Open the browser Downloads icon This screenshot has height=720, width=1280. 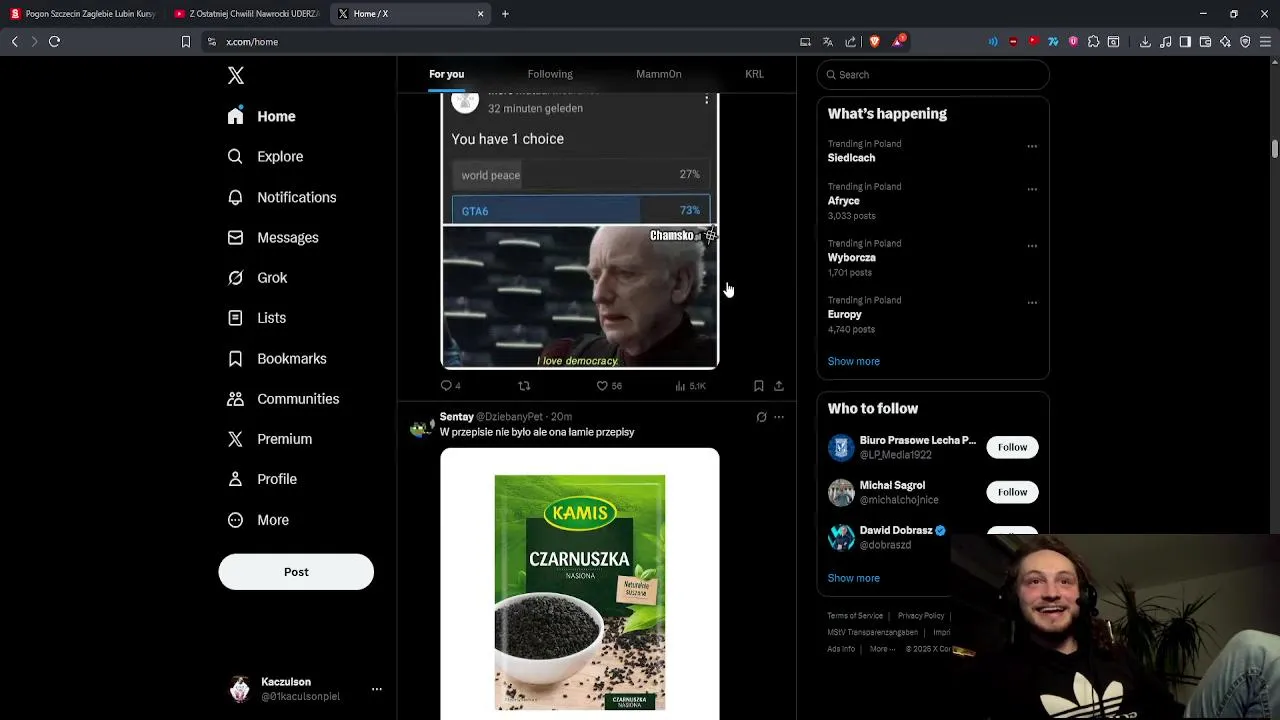pos(1145,41)
